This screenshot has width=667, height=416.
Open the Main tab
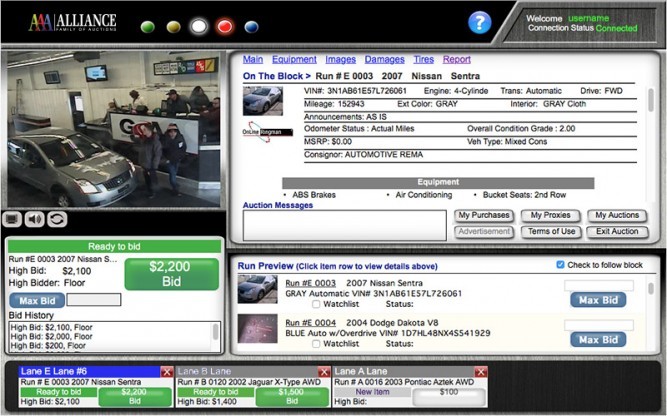point(253,59)
